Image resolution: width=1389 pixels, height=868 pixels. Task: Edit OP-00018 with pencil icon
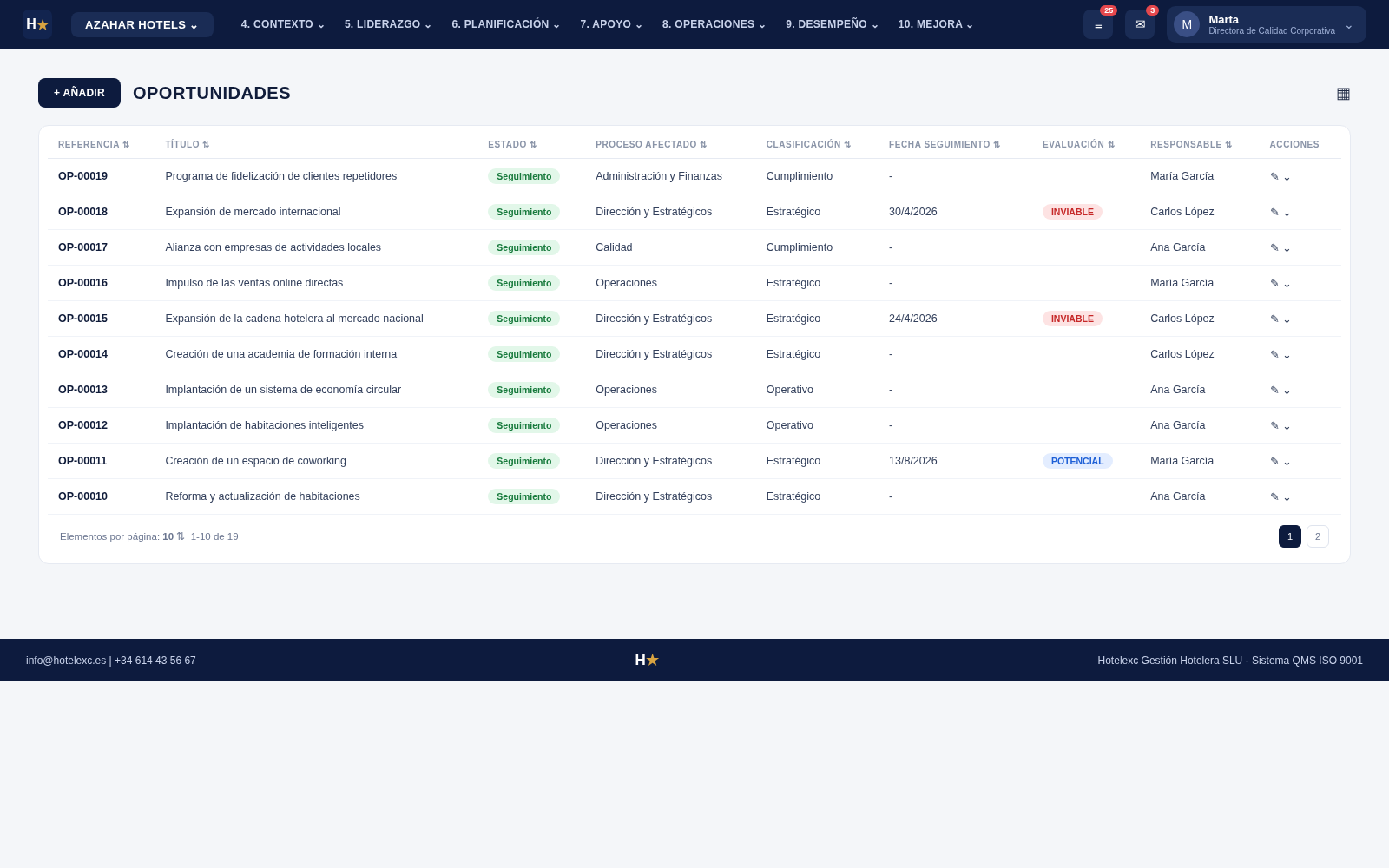pyautogui.click(x=1274, y=213)
